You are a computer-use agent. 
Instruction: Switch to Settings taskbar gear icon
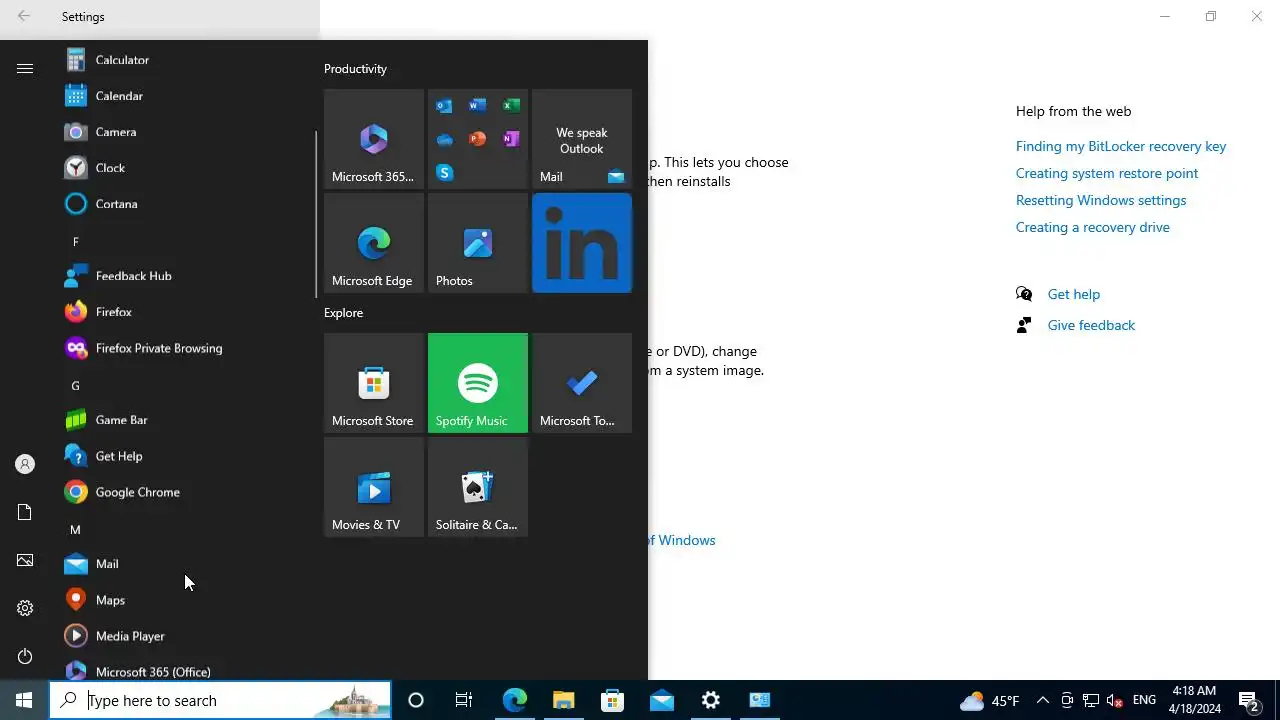pyautogui.click(x=710, y=700)
